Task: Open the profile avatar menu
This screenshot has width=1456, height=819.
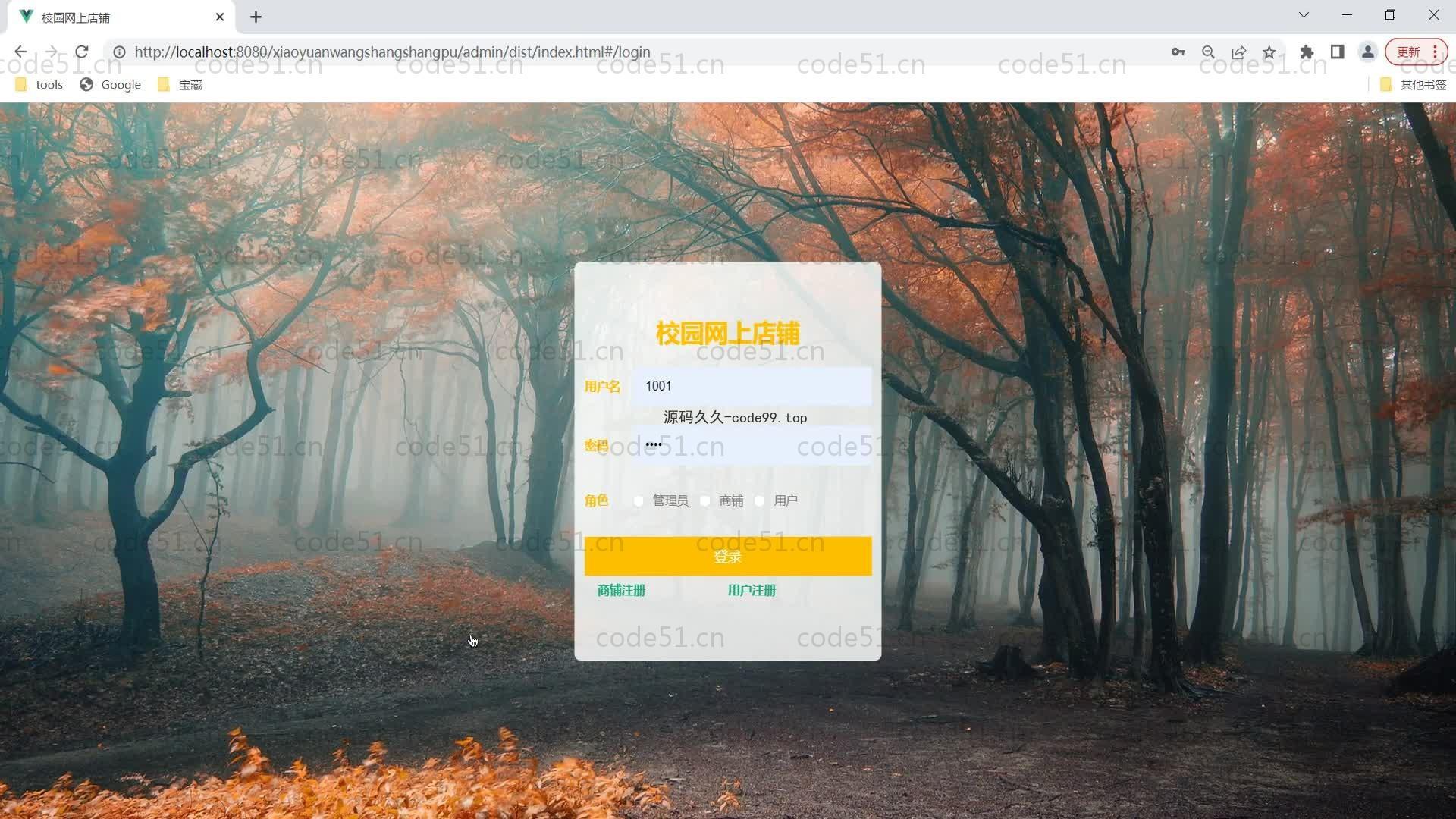Action: [1368, 52]
